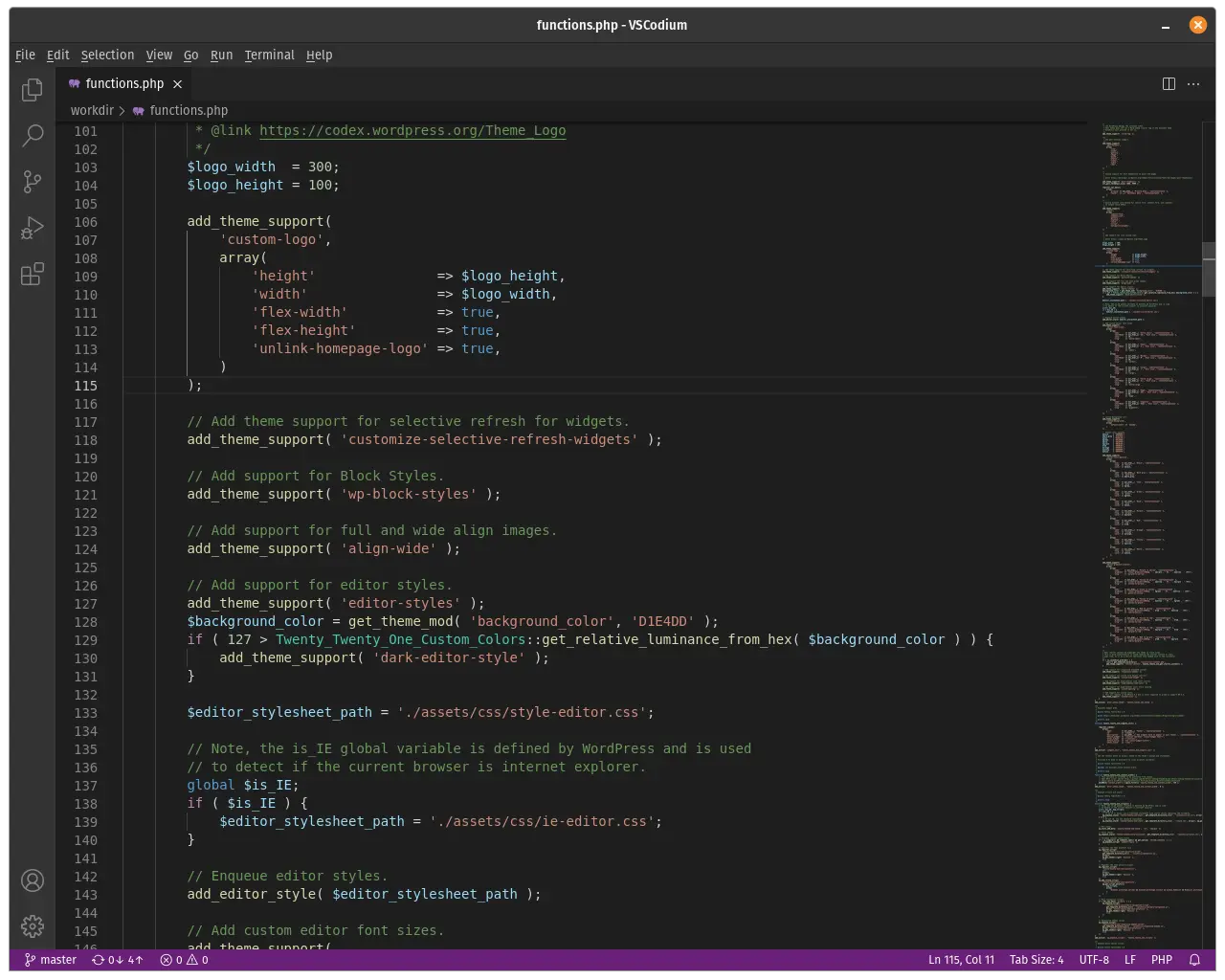1225x980 pixels.
Task: Select file encoding UTF-8
Action: click(1094, 960)
